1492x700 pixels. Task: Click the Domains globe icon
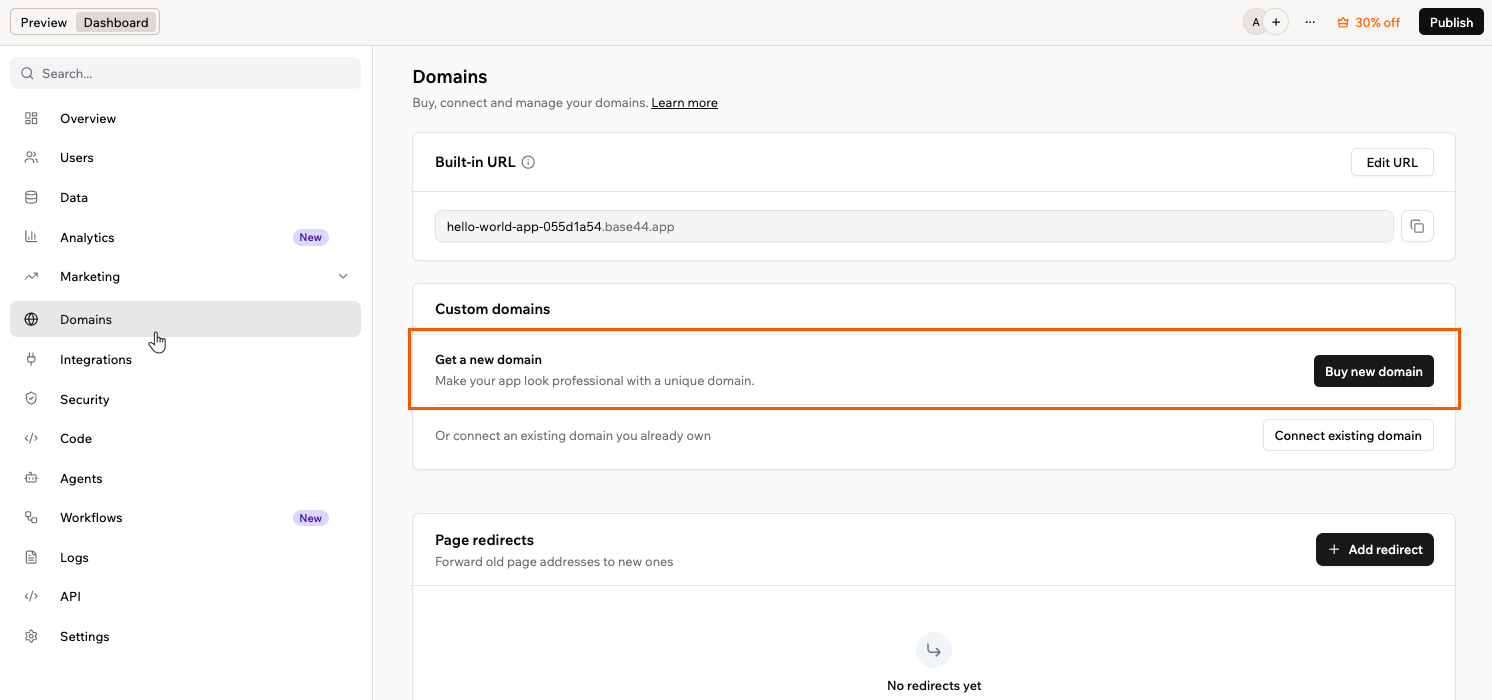click(x=31, y=320)
